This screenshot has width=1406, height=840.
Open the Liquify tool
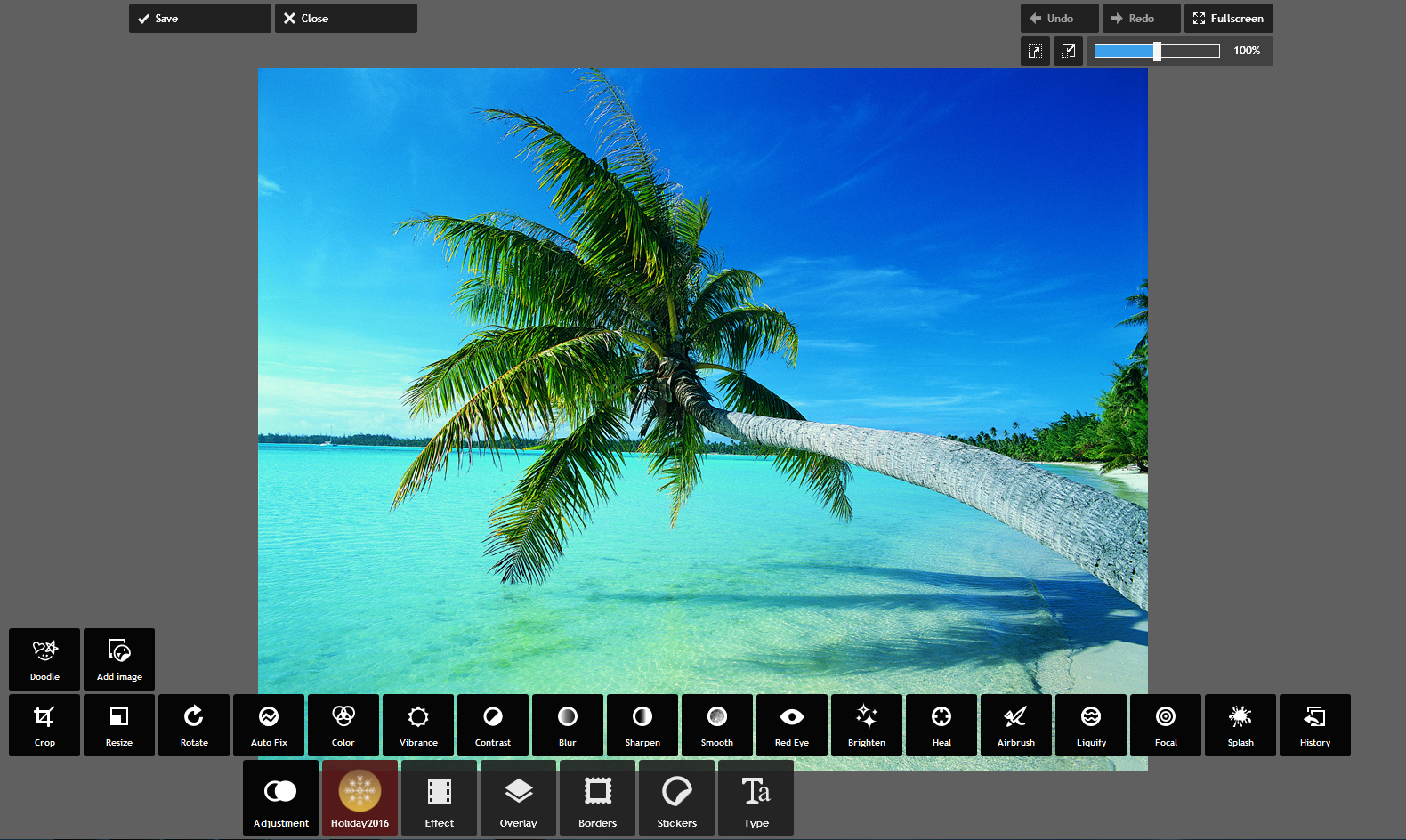point(1091,725)
